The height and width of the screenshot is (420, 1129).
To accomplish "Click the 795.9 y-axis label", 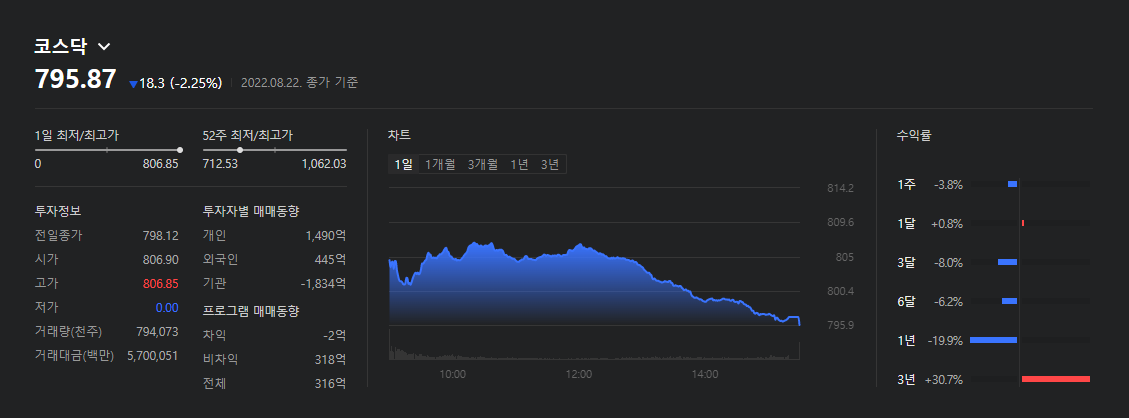I will click(840, 326).
